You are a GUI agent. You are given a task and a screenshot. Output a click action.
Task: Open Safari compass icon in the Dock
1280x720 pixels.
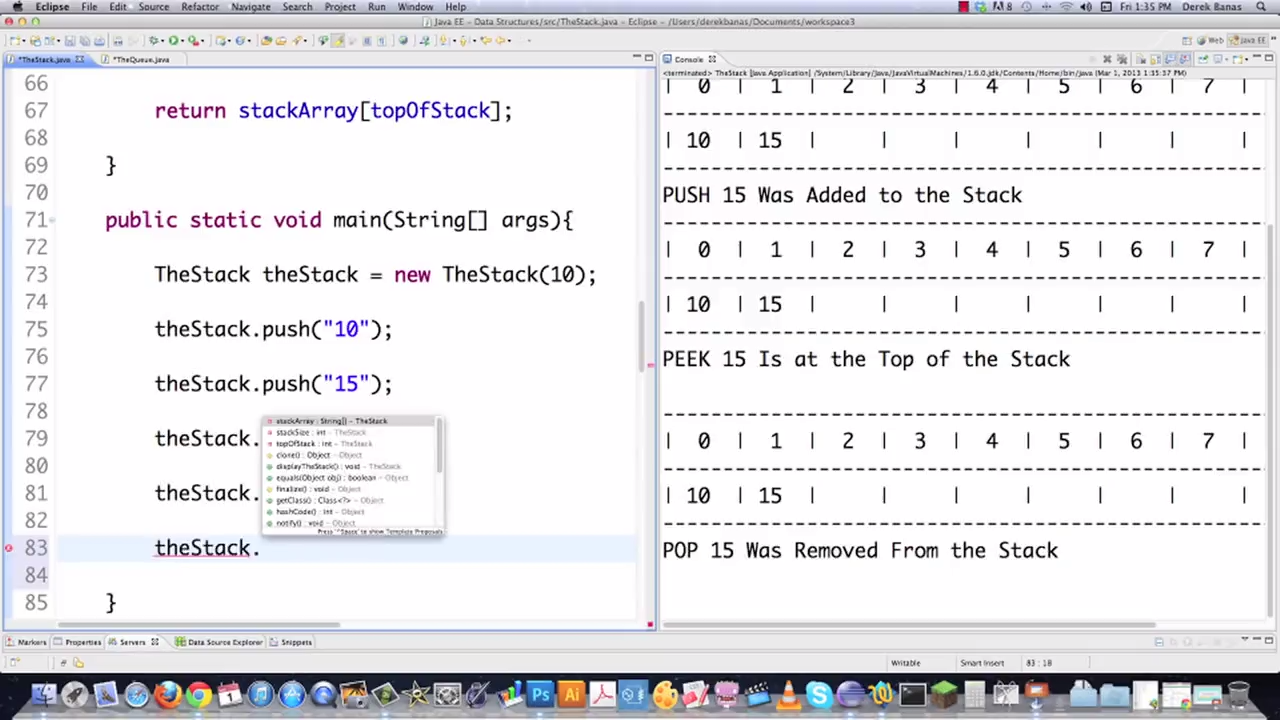click(x=137, y=694)
